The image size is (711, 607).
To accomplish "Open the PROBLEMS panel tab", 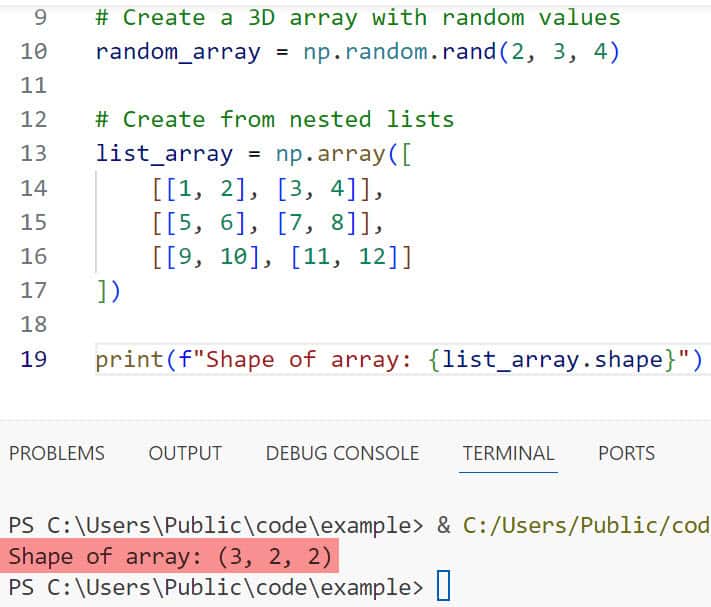I will click(57, 453).
